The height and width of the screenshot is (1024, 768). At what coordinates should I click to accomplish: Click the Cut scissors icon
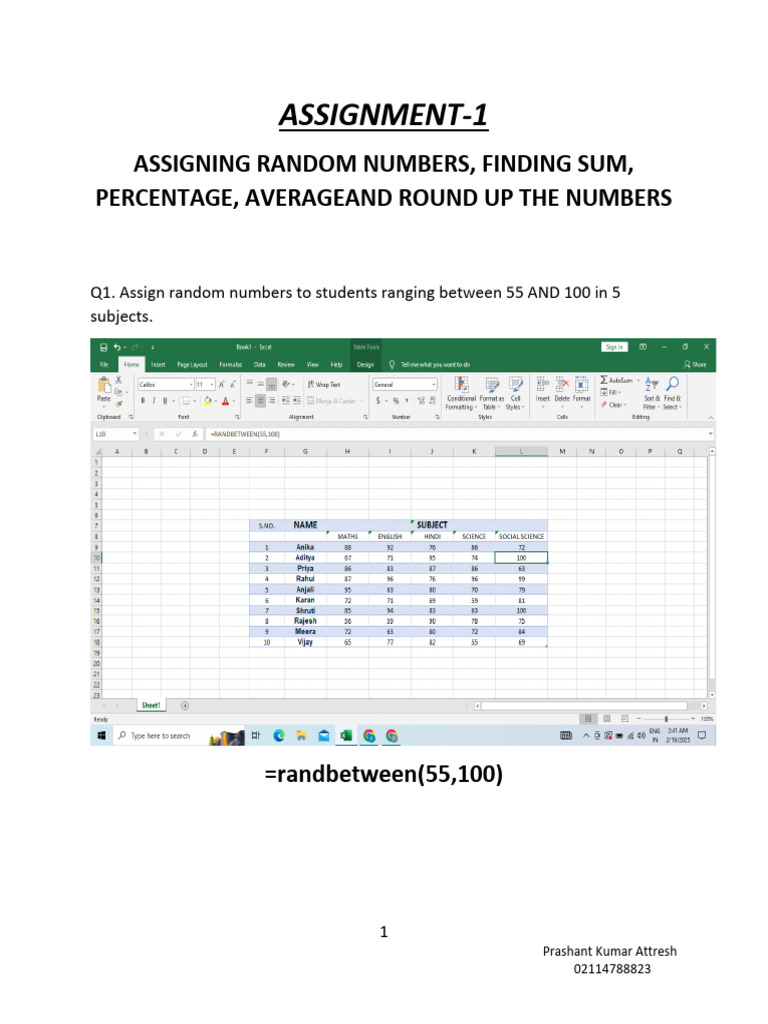(118, 379)
